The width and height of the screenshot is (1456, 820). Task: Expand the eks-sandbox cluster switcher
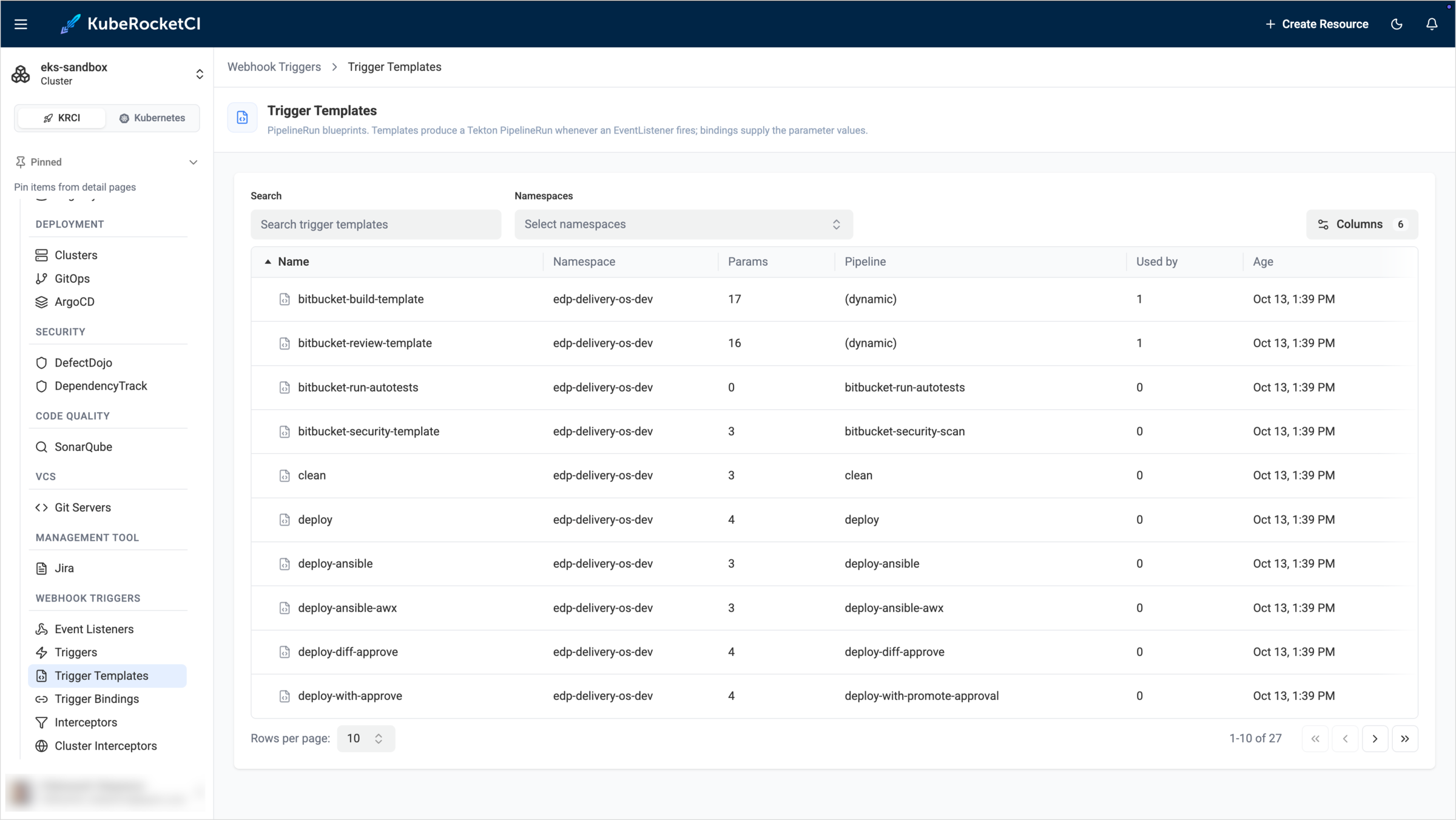[107, 74]
